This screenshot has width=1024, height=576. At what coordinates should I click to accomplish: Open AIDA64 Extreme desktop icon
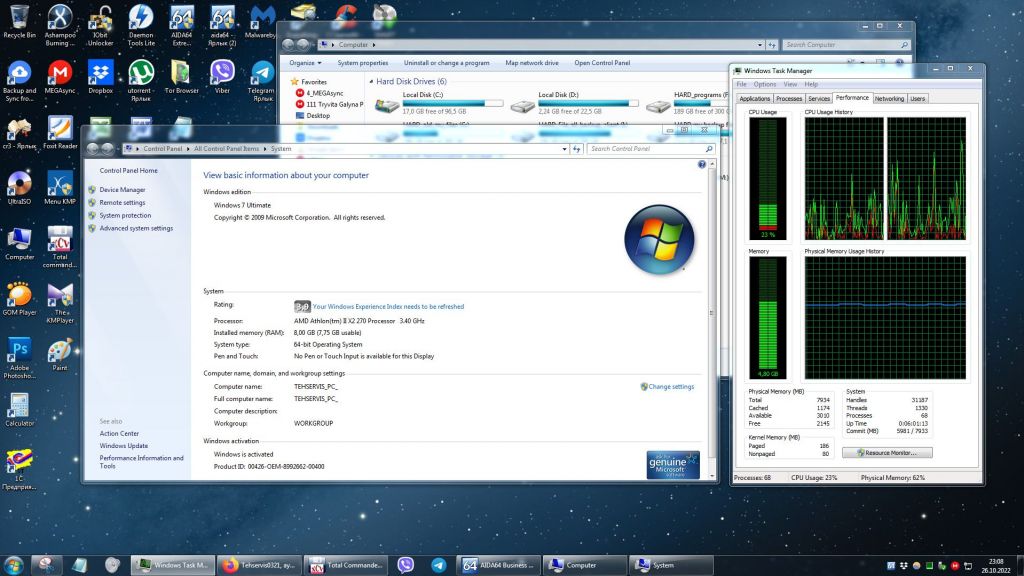pos(182,25)
